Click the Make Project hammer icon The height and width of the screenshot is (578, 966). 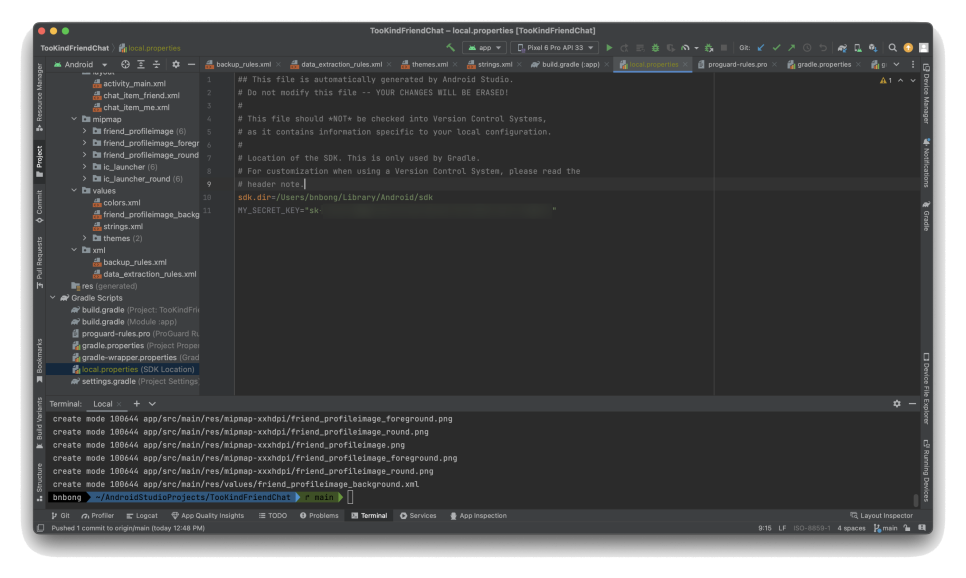(450, 47)
